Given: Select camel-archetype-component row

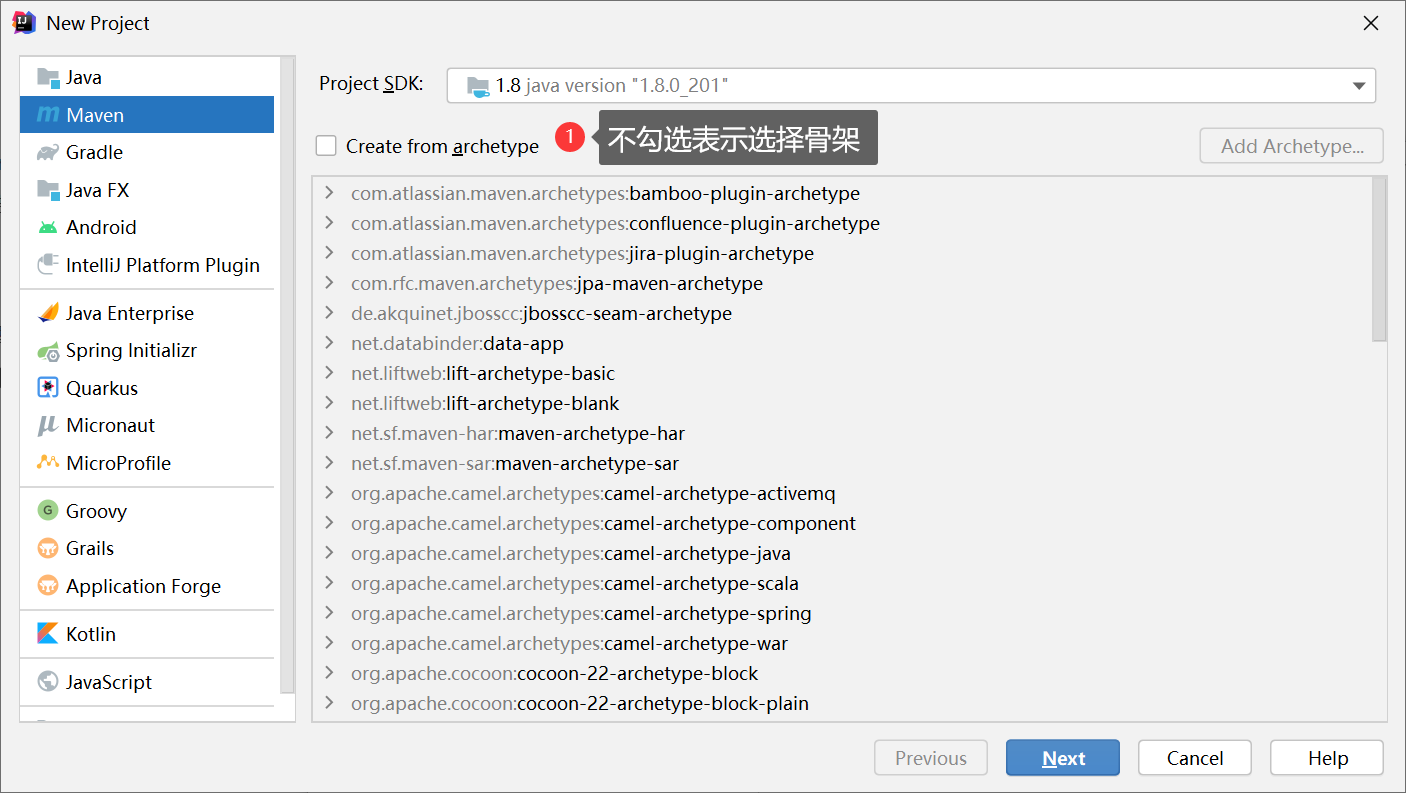Looking at the screenshot, I should point(842,523).
